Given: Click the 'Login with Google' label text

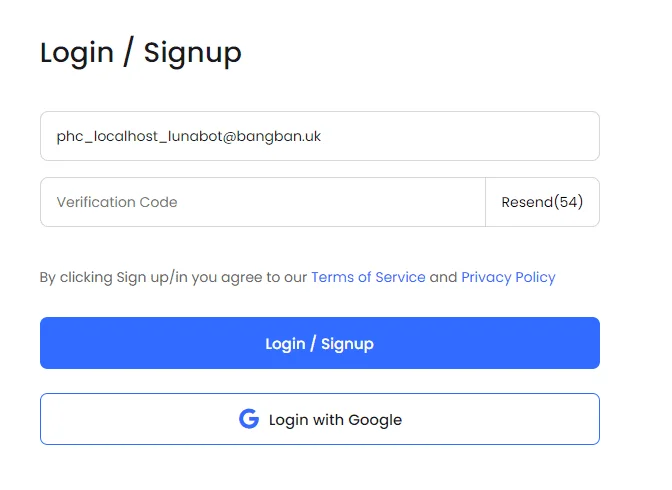Looking at the screenshot, I should pos(336,420).
